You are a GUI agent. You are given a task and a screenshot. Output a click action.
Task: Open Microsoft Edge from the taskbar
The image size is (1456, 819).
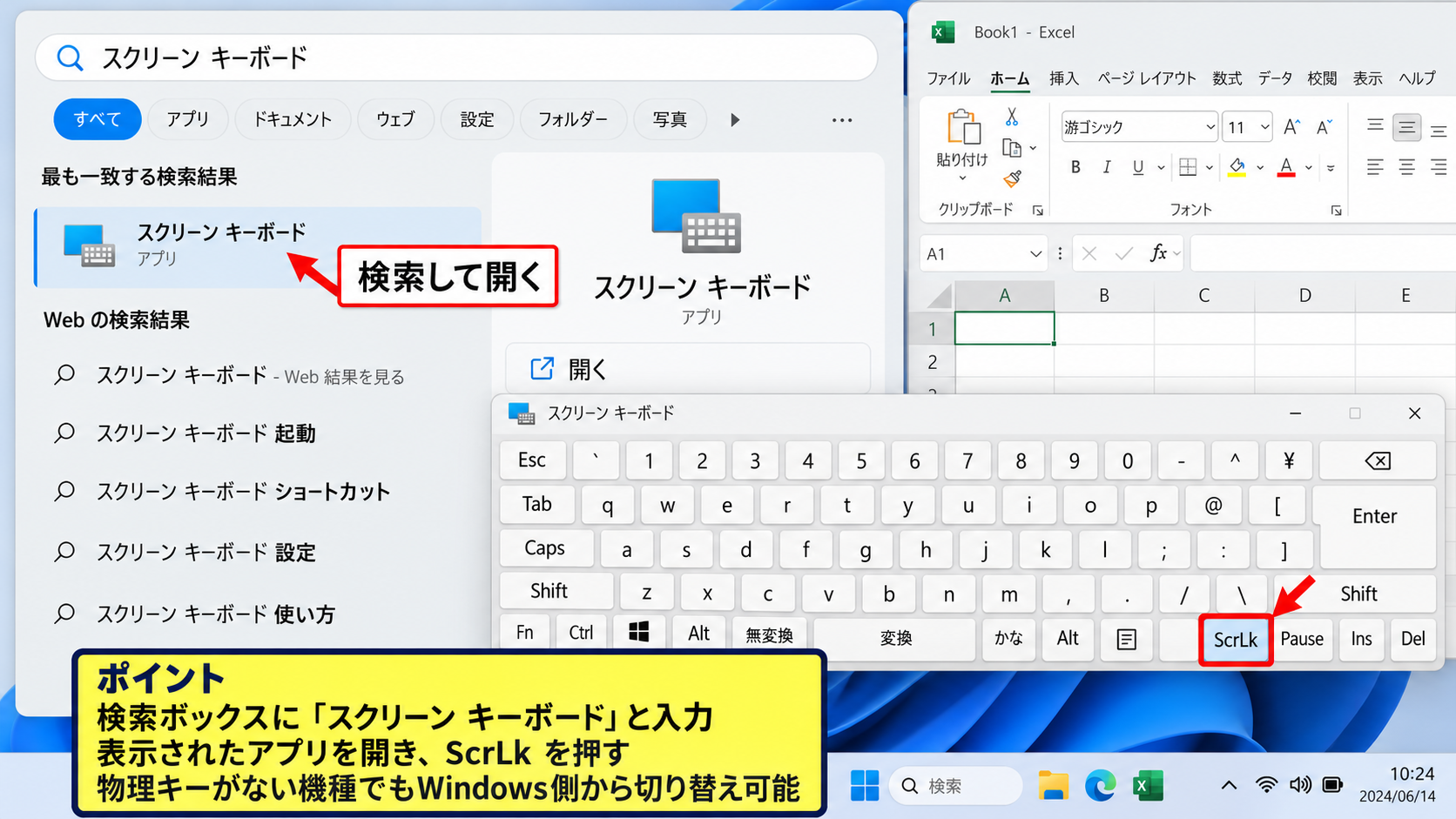[x=1101, y=786]
